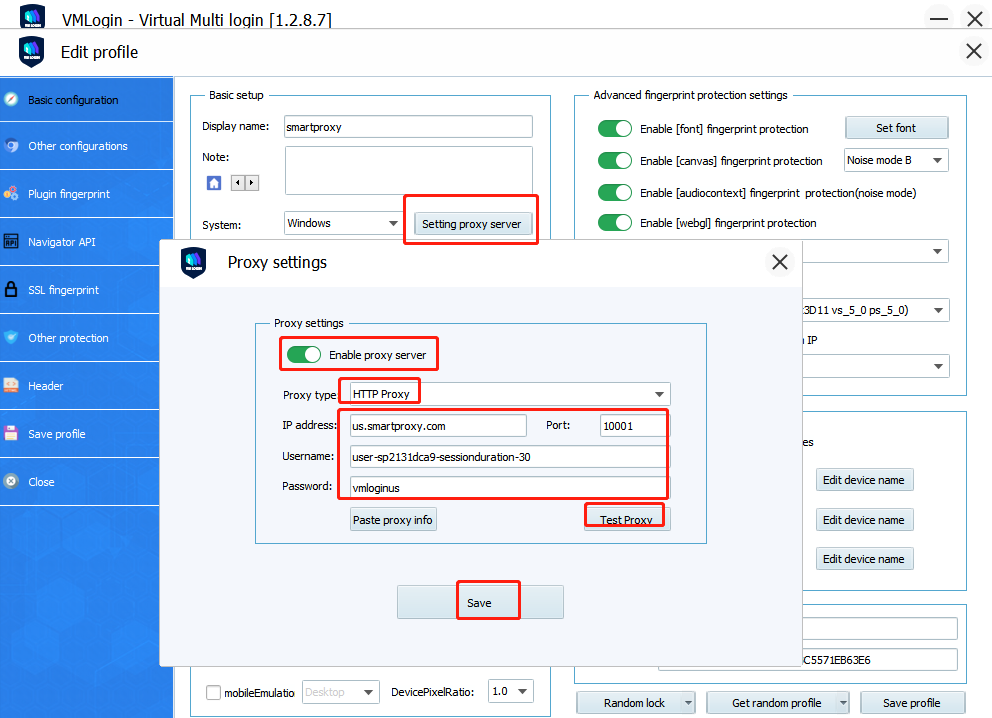Go to SSL fingerprint tab
This screenshot has width=992, height=718.
tap(80, 290)
